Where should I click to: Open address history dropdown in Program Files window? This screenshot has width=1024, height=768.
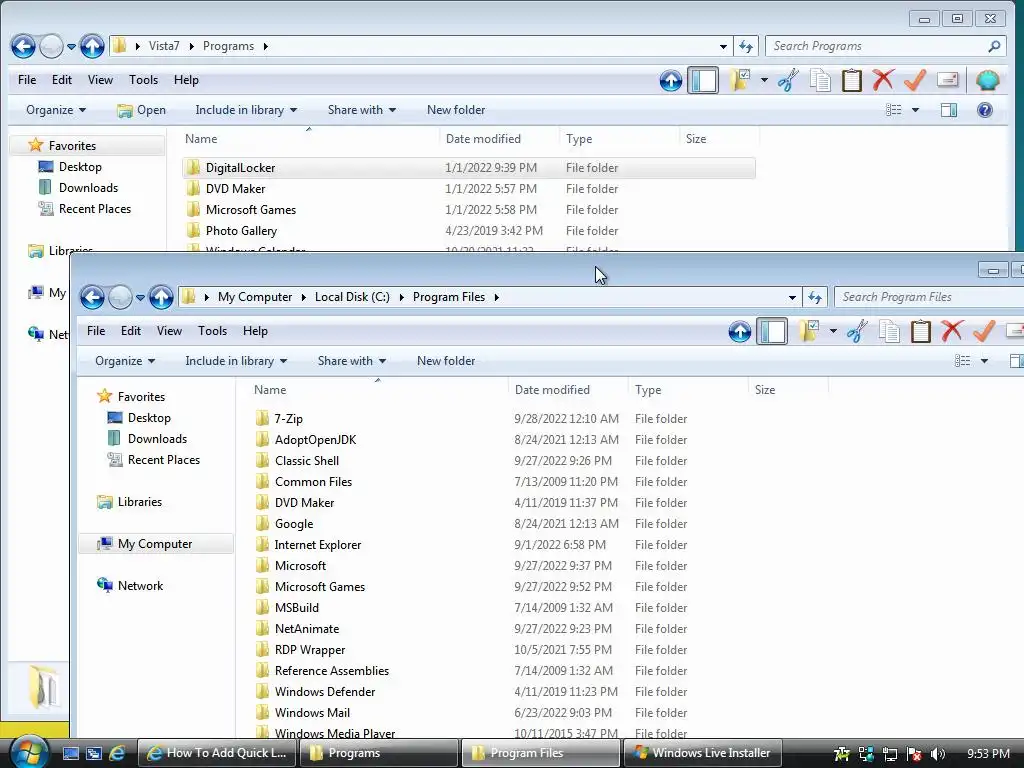pyautogui.click(x=792, y=297)
